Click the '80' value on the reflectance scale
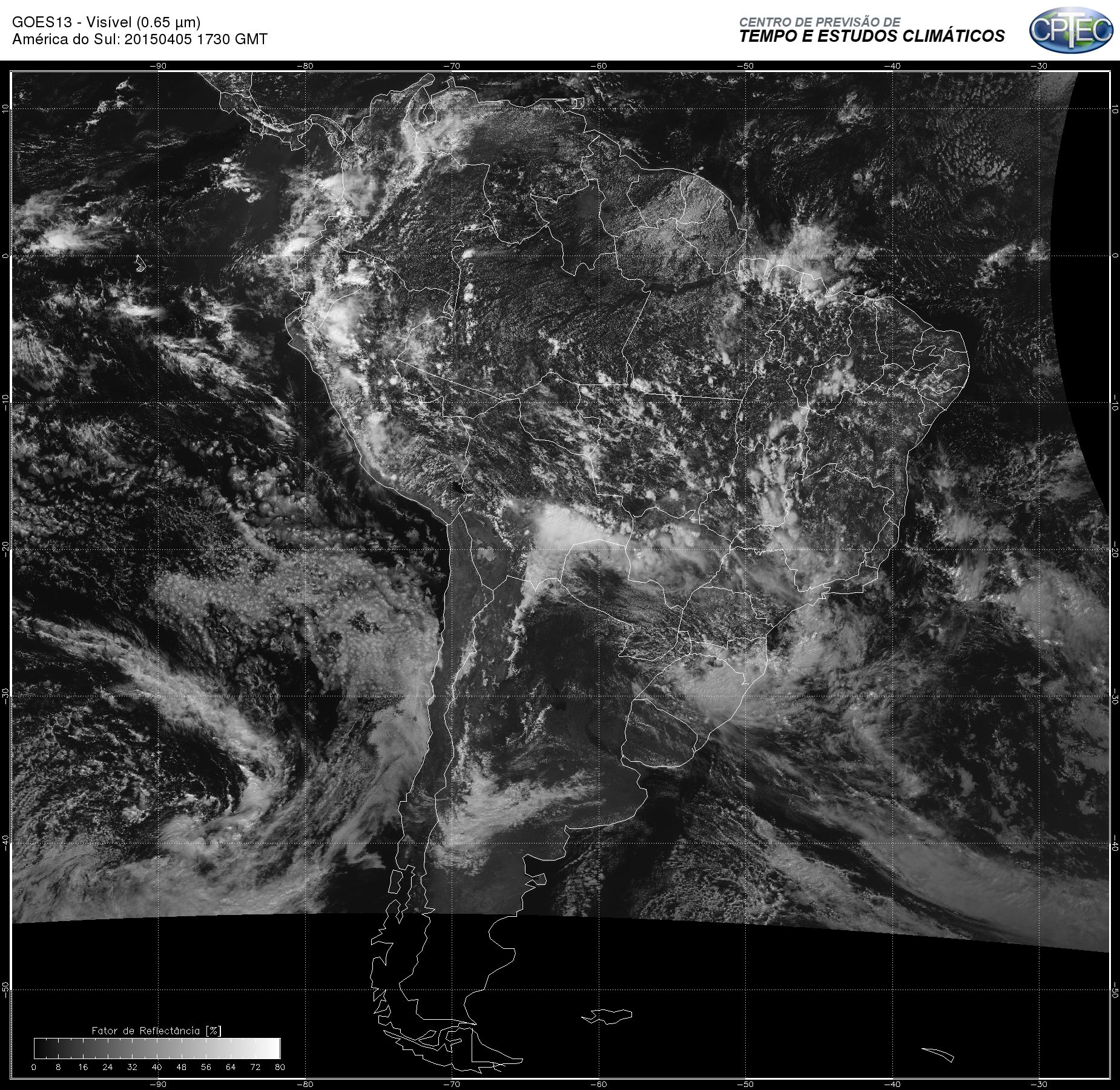This screenshot has height=1090, width=1120. (x=279, y=1067)
